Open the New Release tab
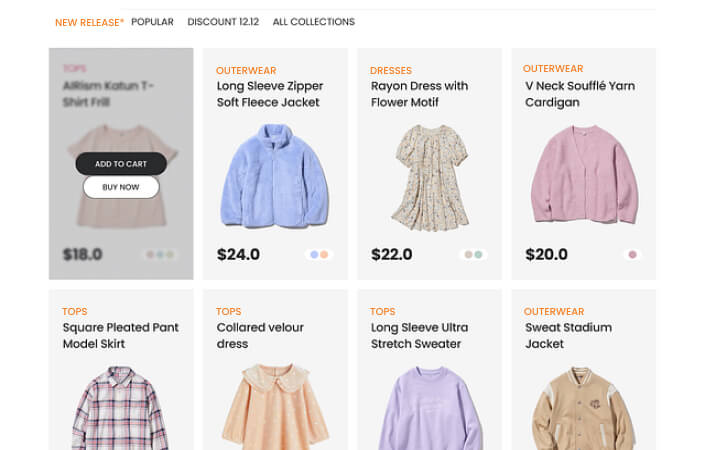 click(89, 22)
